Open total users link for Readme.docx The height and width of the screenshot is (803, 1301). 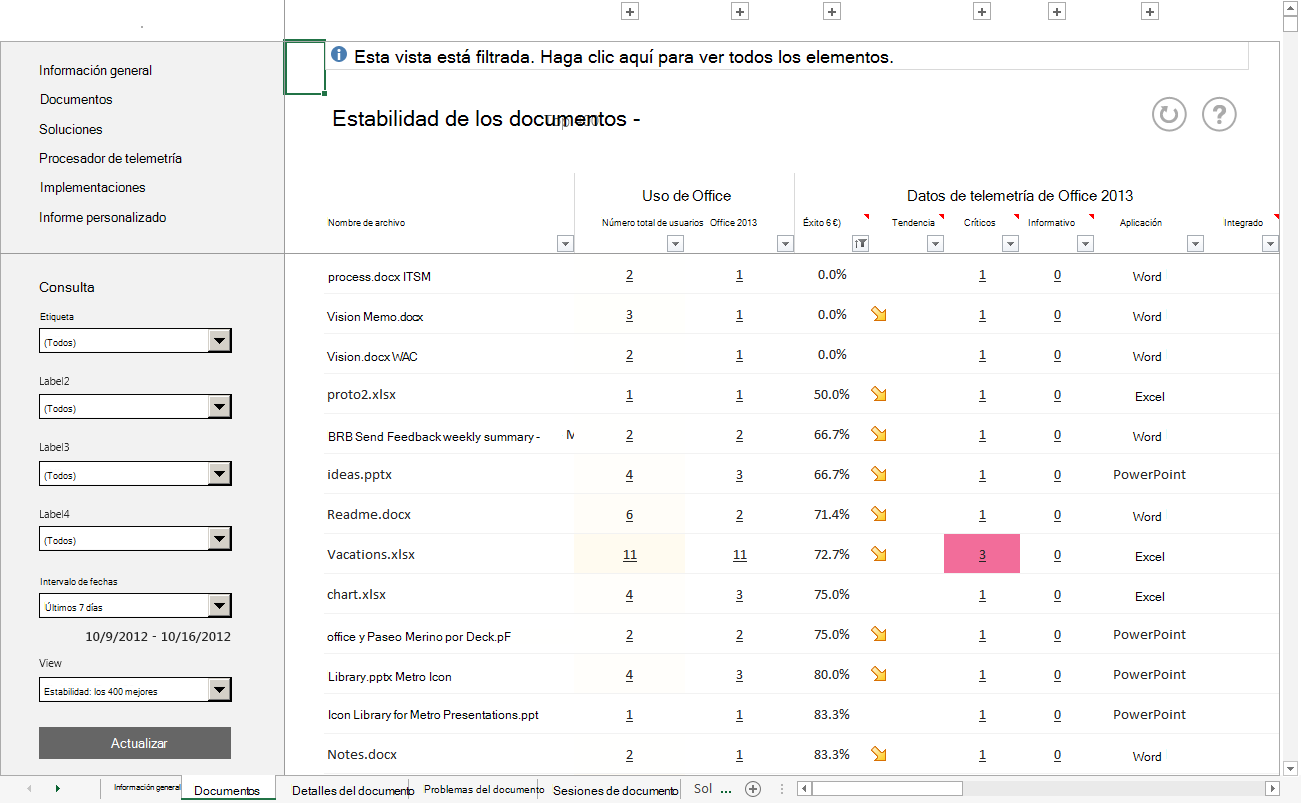(629, 515)
